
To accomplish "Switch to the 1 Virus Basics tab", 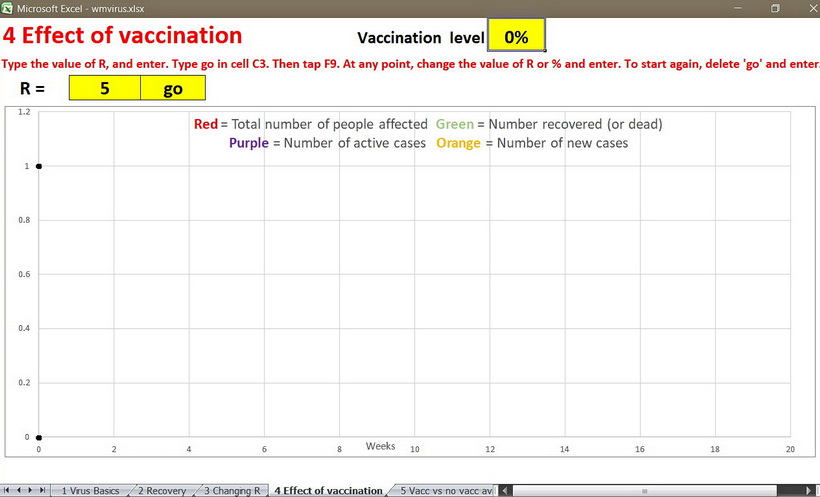I will pyautogui.click(x=90, y=490).
